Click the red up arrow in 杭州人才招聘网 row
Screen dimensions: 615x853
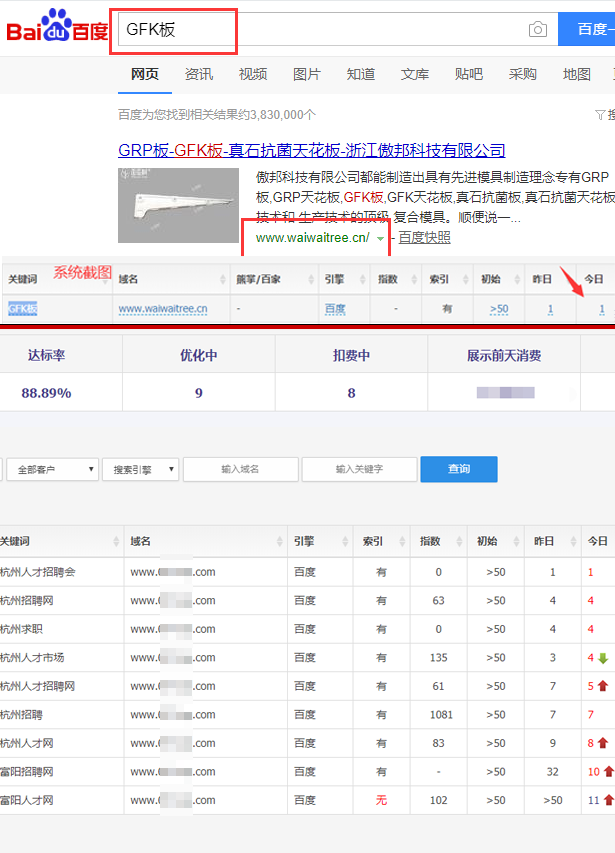point(603,686)
